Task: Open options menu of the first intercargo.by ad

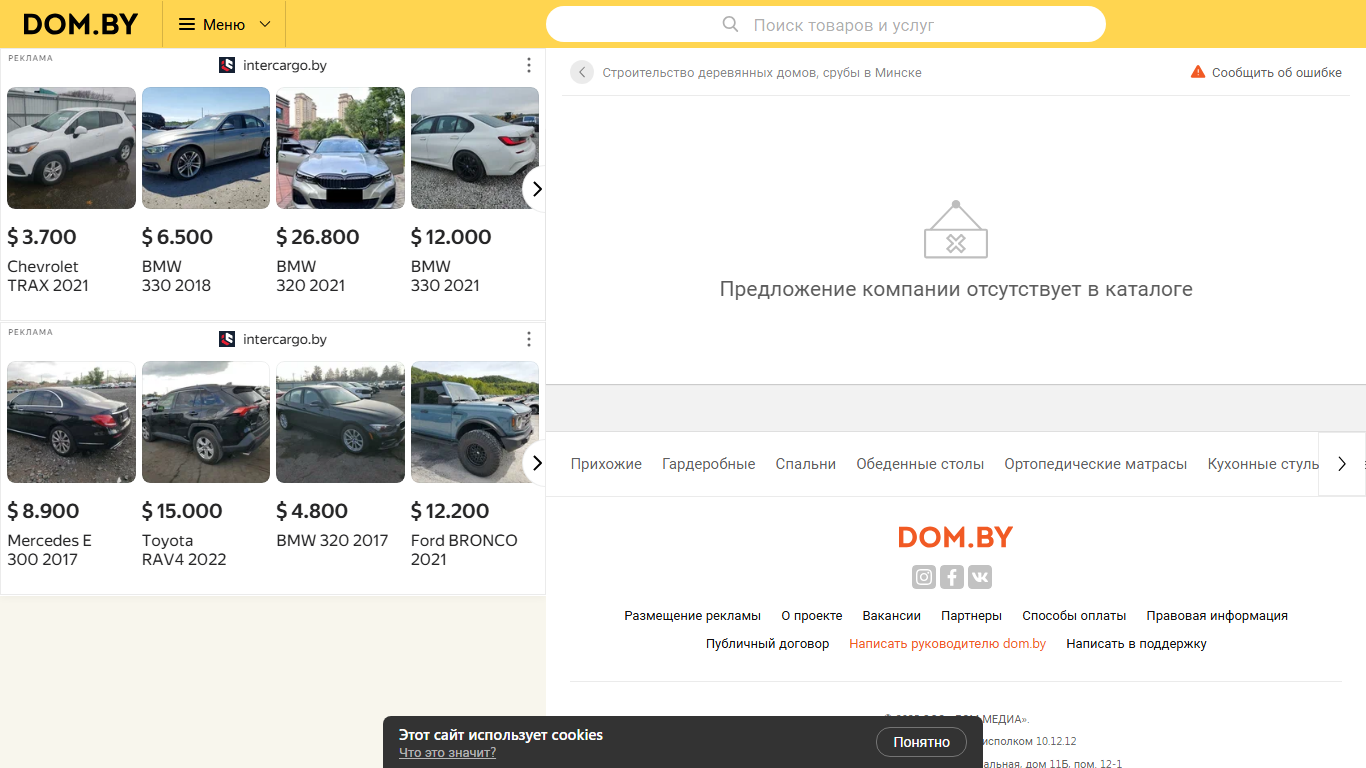Action: click(529, 65)
